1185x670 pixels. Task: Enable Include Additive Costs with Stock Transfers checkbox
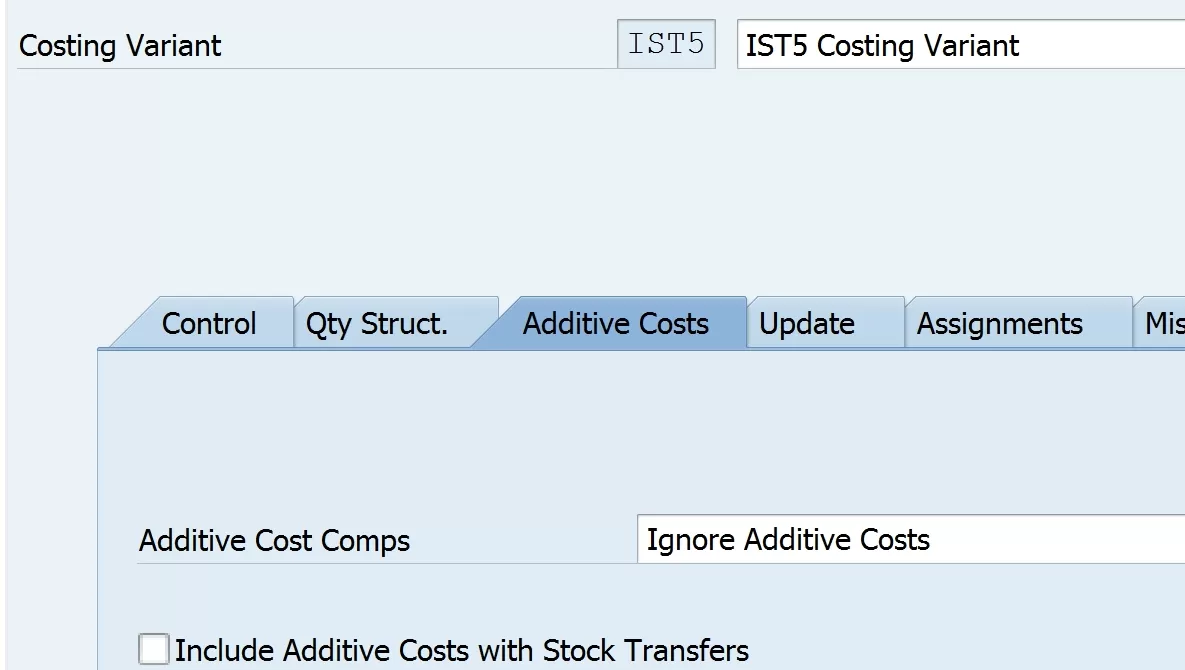click(x=154, y=650)
